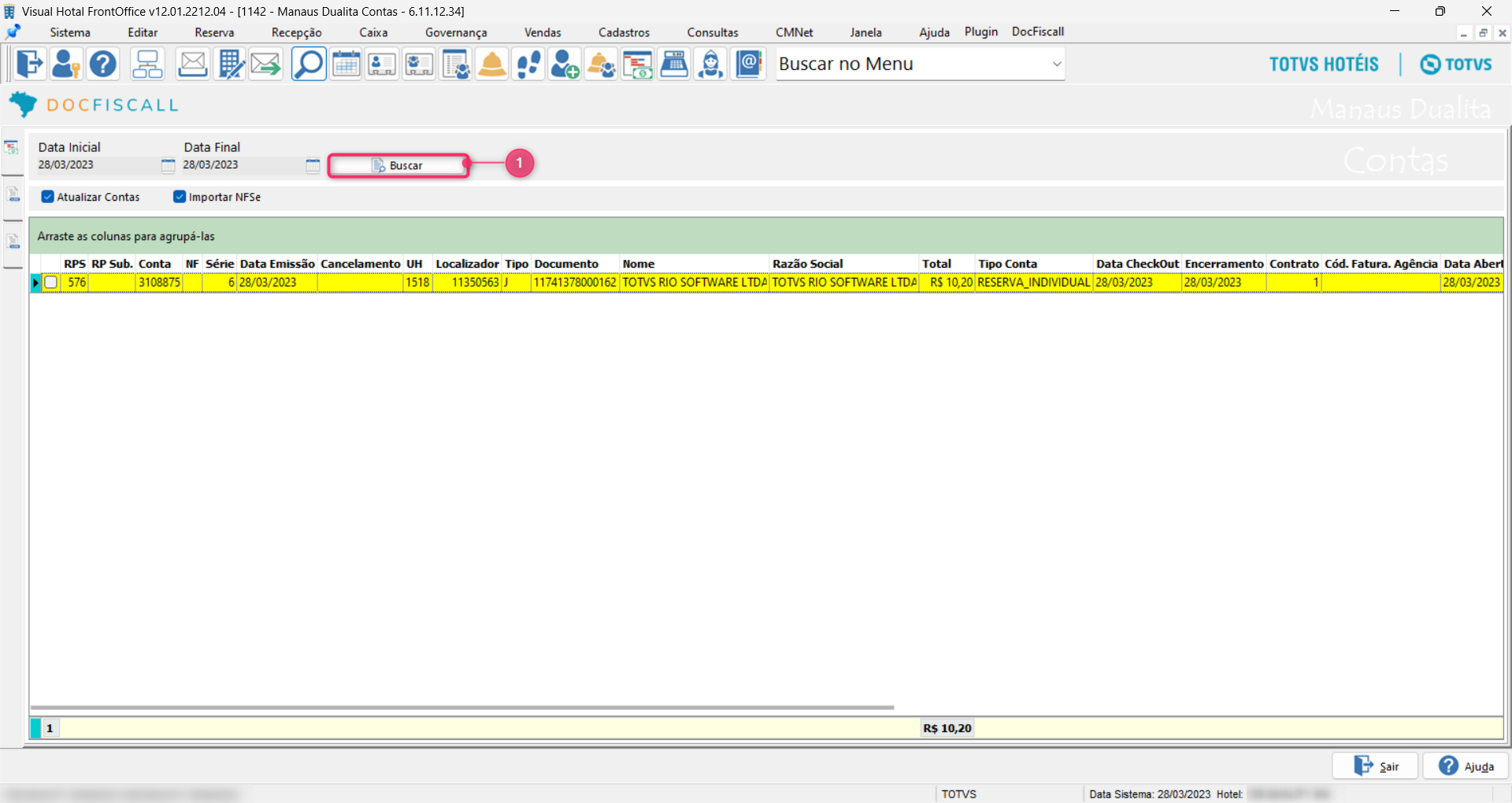Click the first DocFiscall sidebar icon
Image resolution: width=1512 pixels, height=803 pixels.
(x=12, y=147)
